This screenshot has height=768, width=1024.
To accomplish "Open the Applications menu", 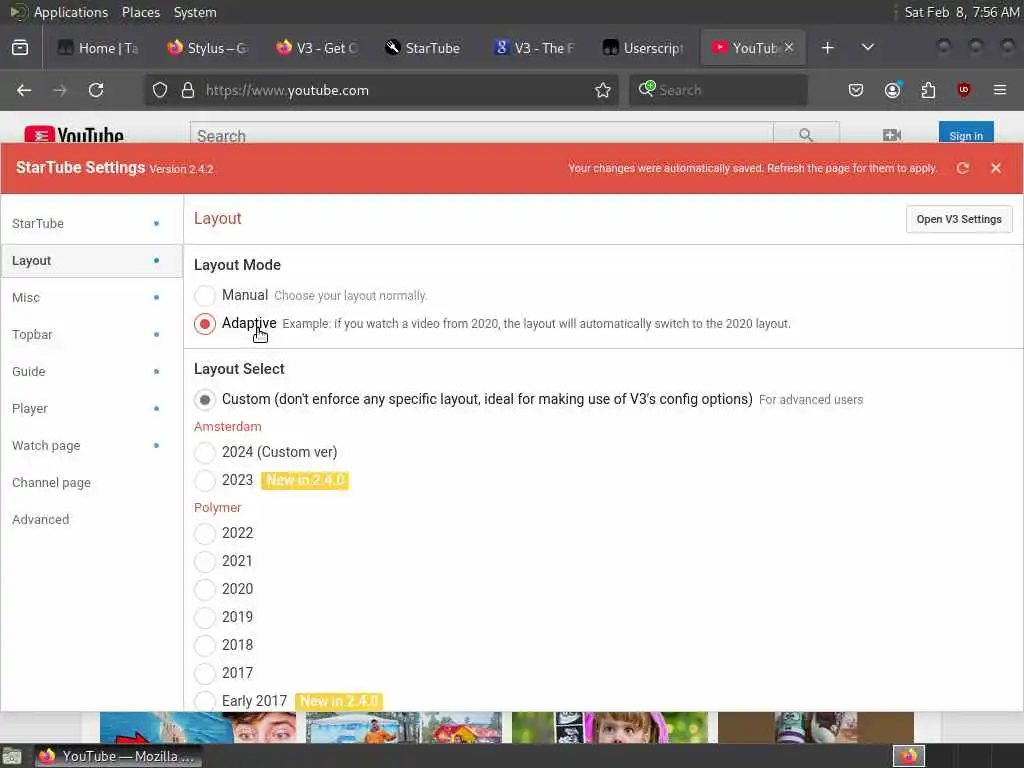I will (71, 12).
